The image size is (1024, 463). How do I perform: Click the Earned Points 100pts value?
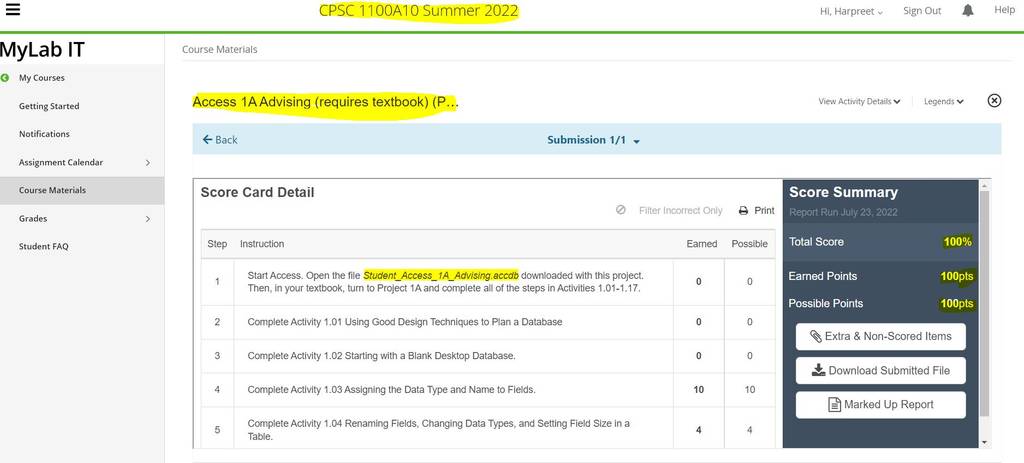(957, 276)
